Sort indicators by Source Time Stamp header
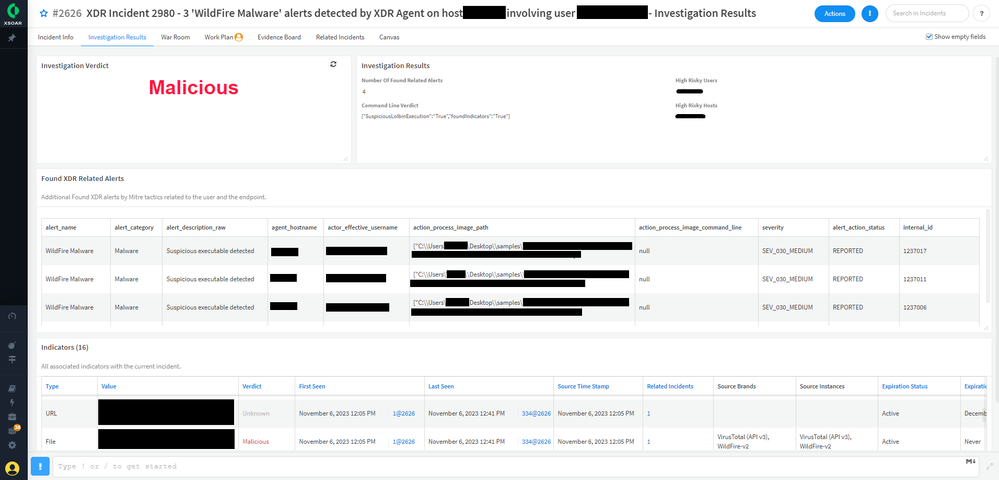Image resolution: width=999 pixels, height=480 pixels. pyautogui.click(x=583, y=386)
